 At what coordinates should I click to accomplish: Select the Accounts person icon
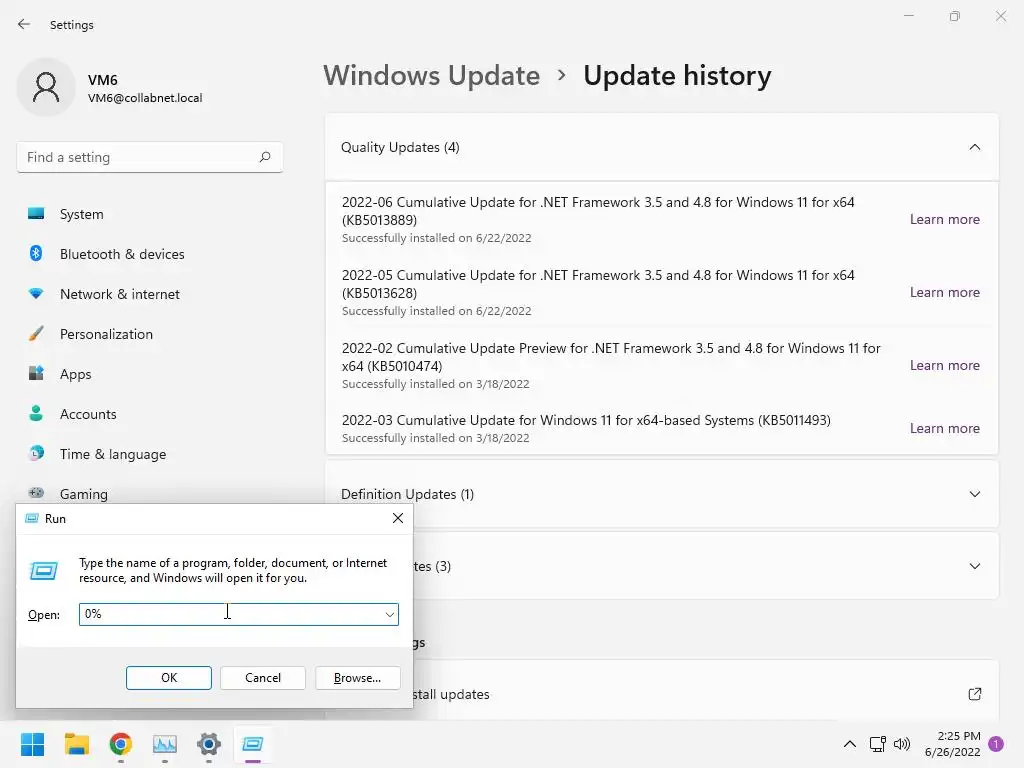click(x=36, y=413)
